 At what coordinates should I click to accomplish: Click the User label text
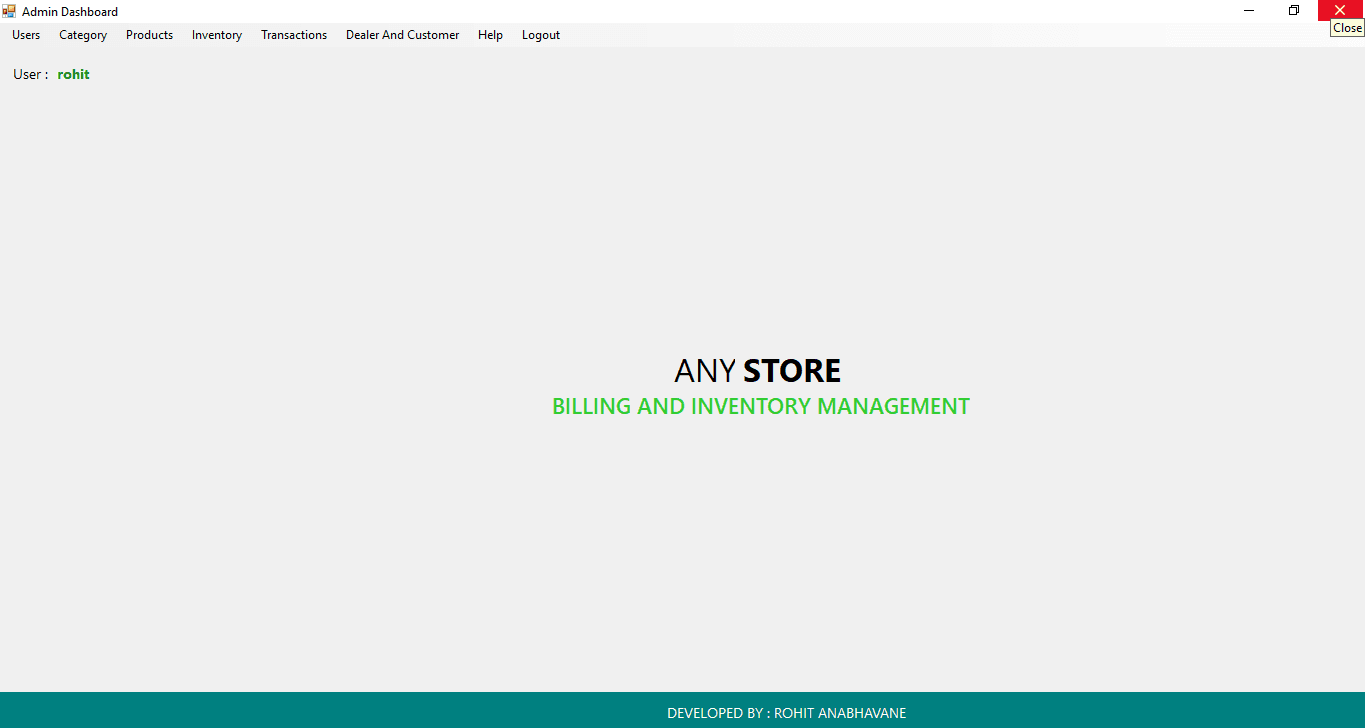[x=28, y=74]
